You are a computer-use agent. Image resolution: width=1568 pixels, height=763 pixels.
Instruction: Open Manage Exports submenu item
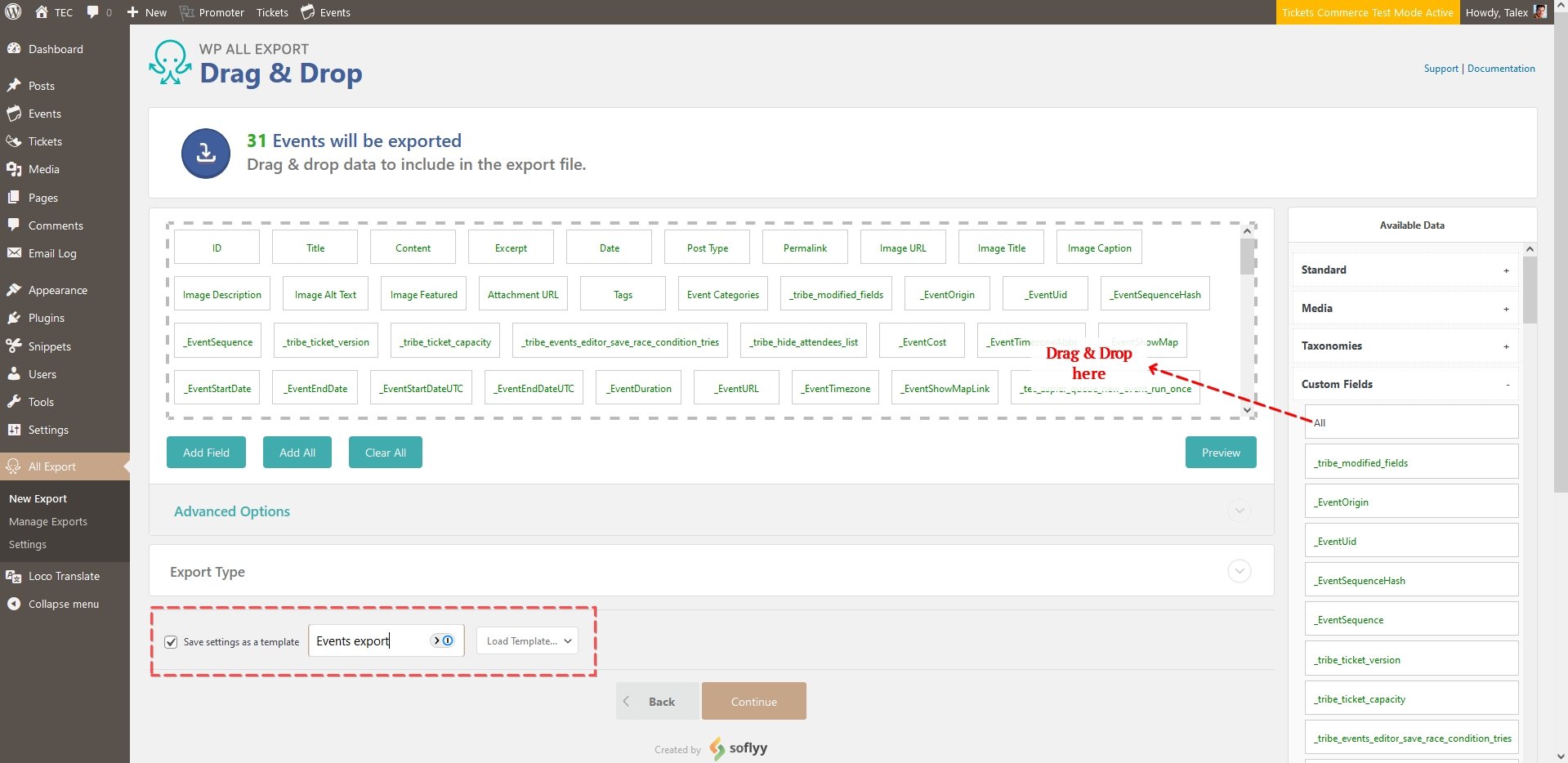[48, 521]
